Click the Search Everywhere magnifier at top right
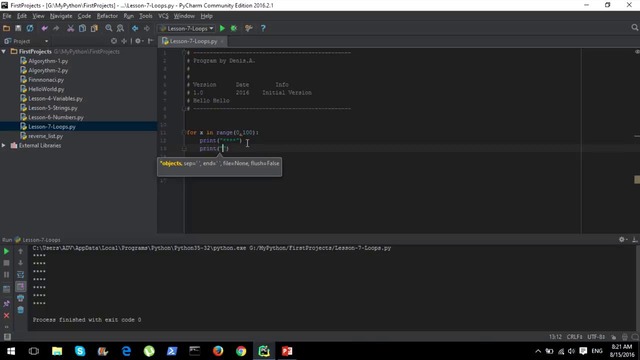The height and width of the screenshot is (360, 640). tap(634, 27)
